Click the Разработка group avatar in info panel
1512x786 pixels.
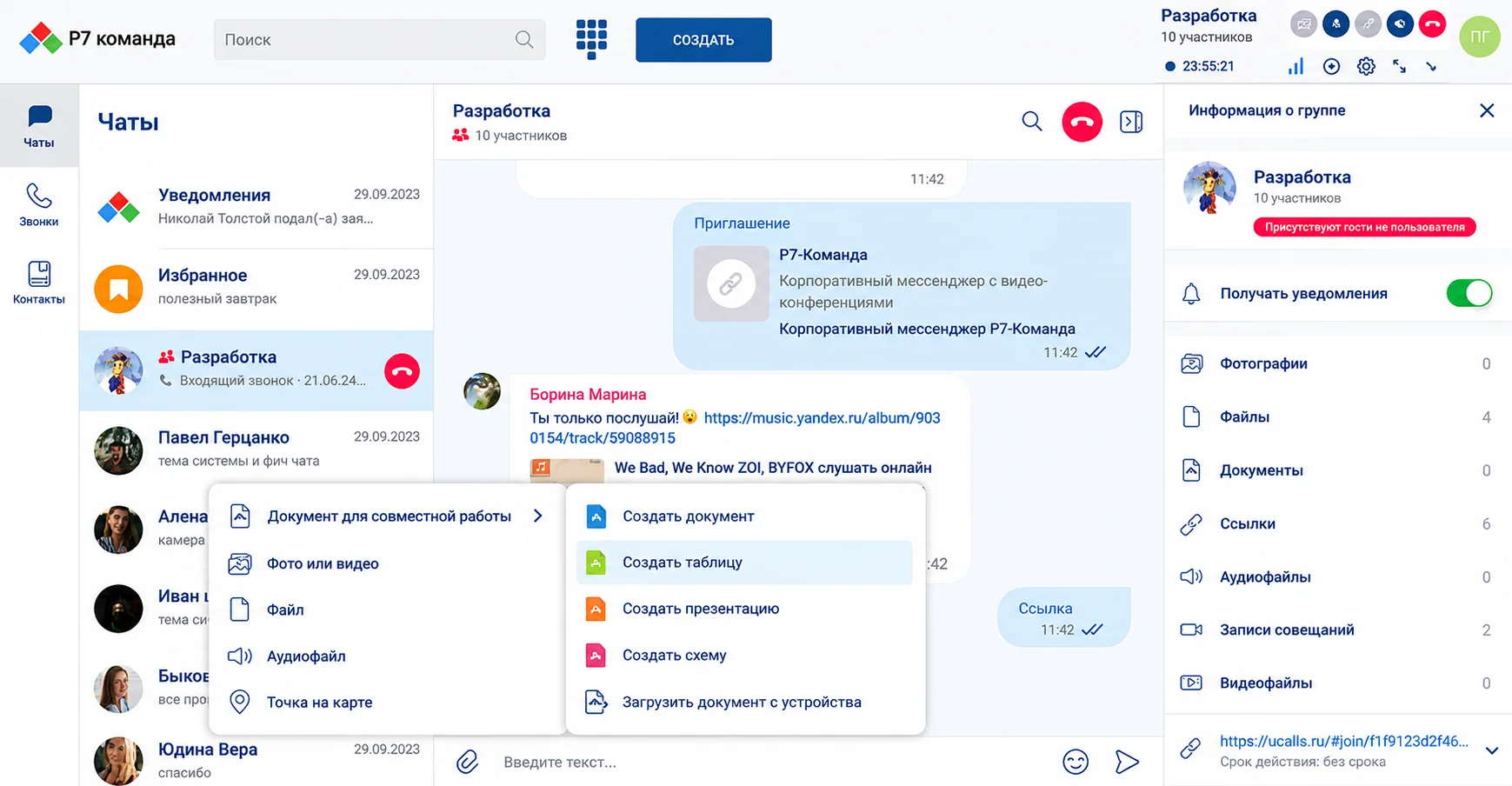click(x=1209, y=187)
